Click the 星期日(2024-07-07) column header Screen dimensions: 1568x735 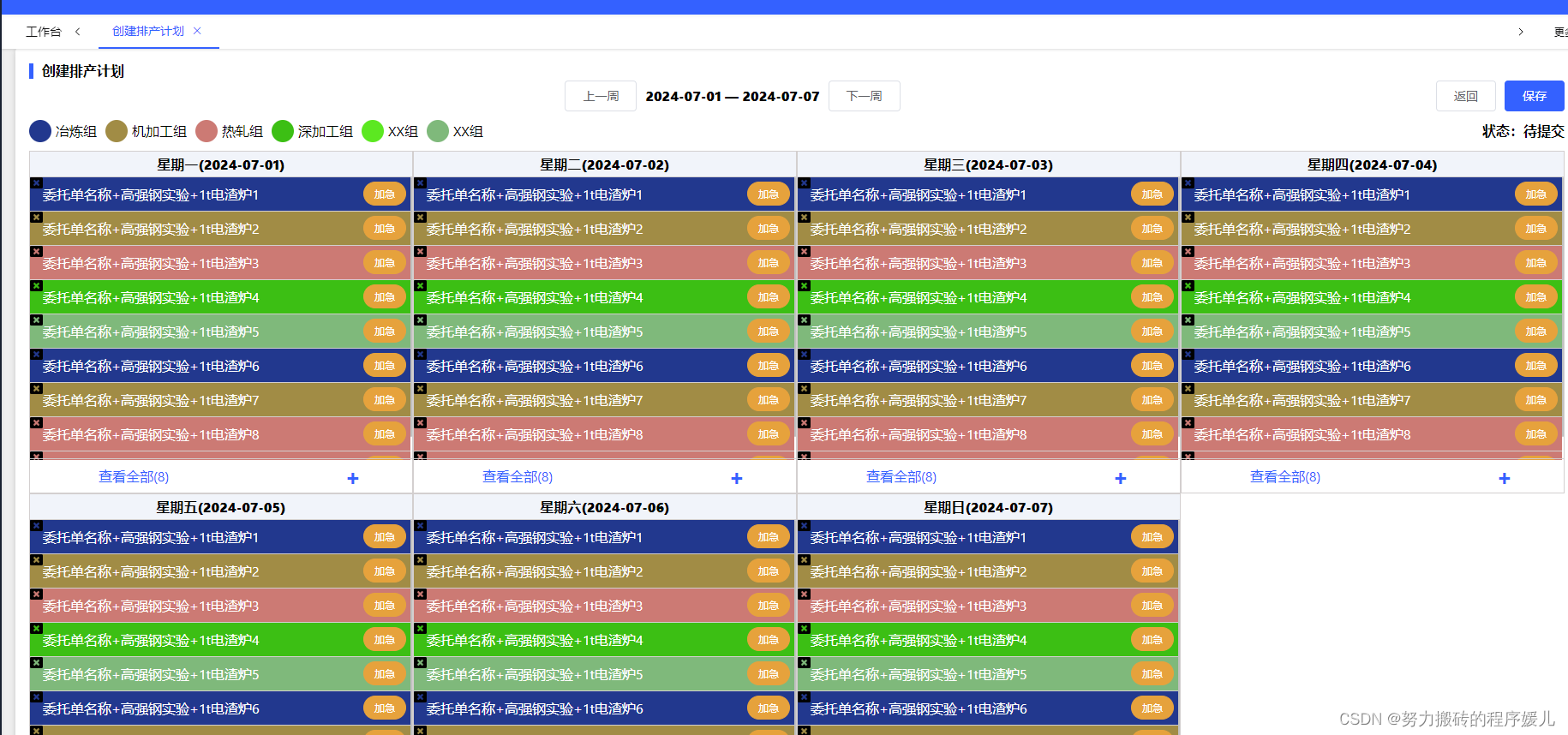989,507
